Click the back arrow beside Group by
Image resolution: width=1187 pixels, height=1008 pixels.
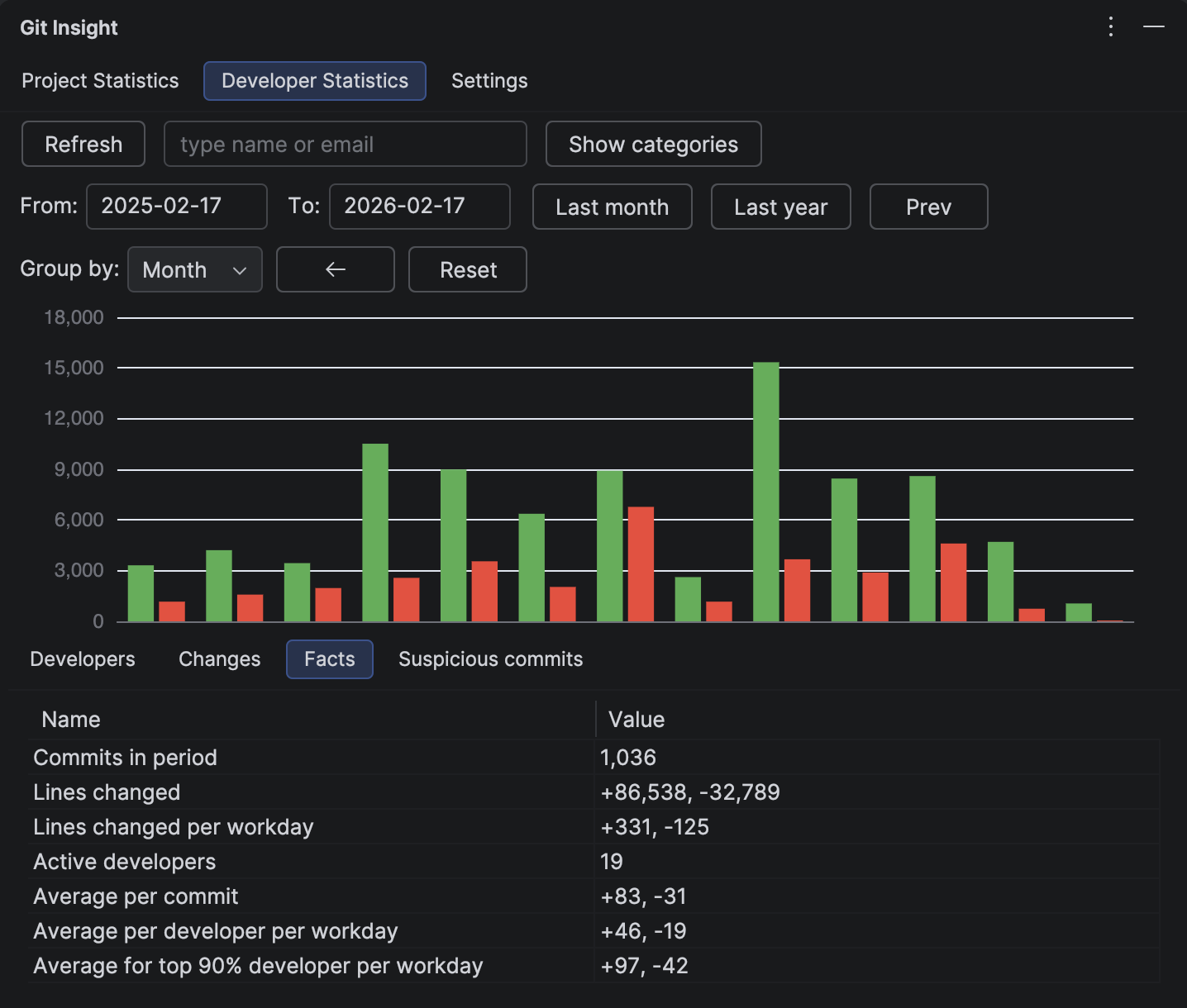[x=335, y=269]
